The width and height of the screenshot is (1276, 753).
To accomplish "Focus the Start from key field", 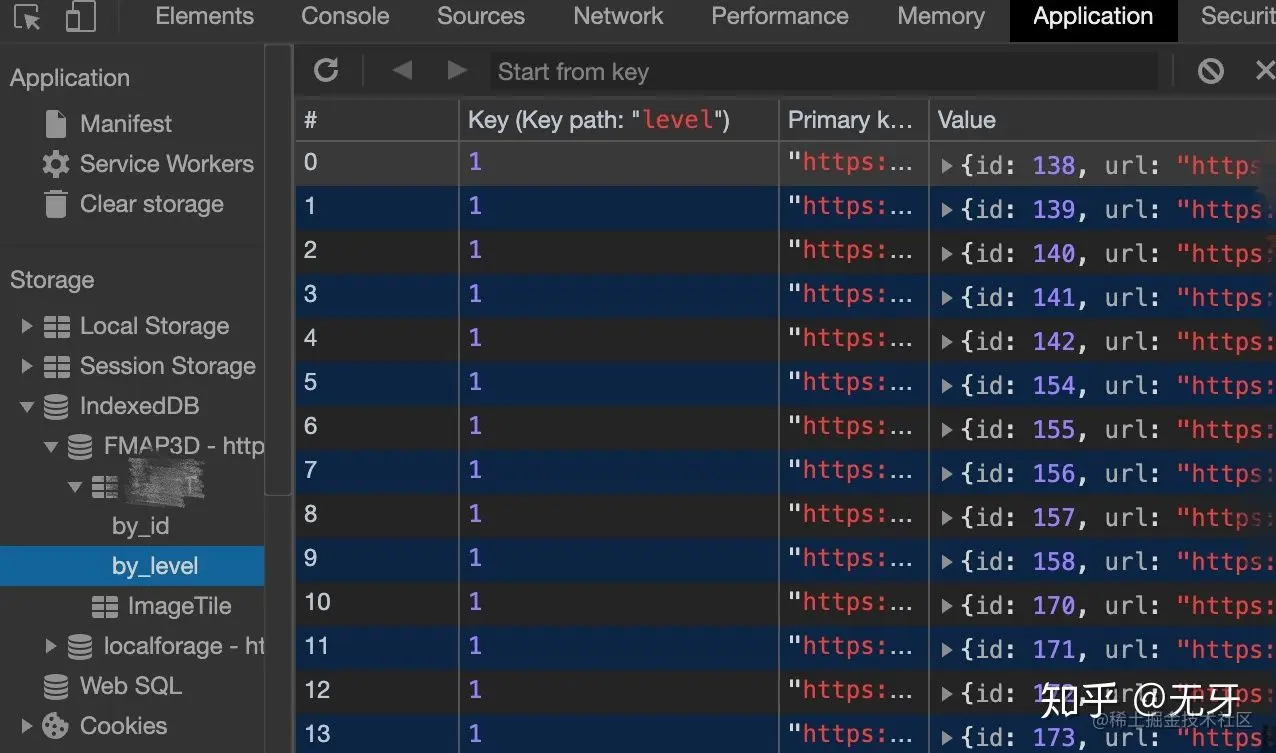I will click(x=823, y=71).
